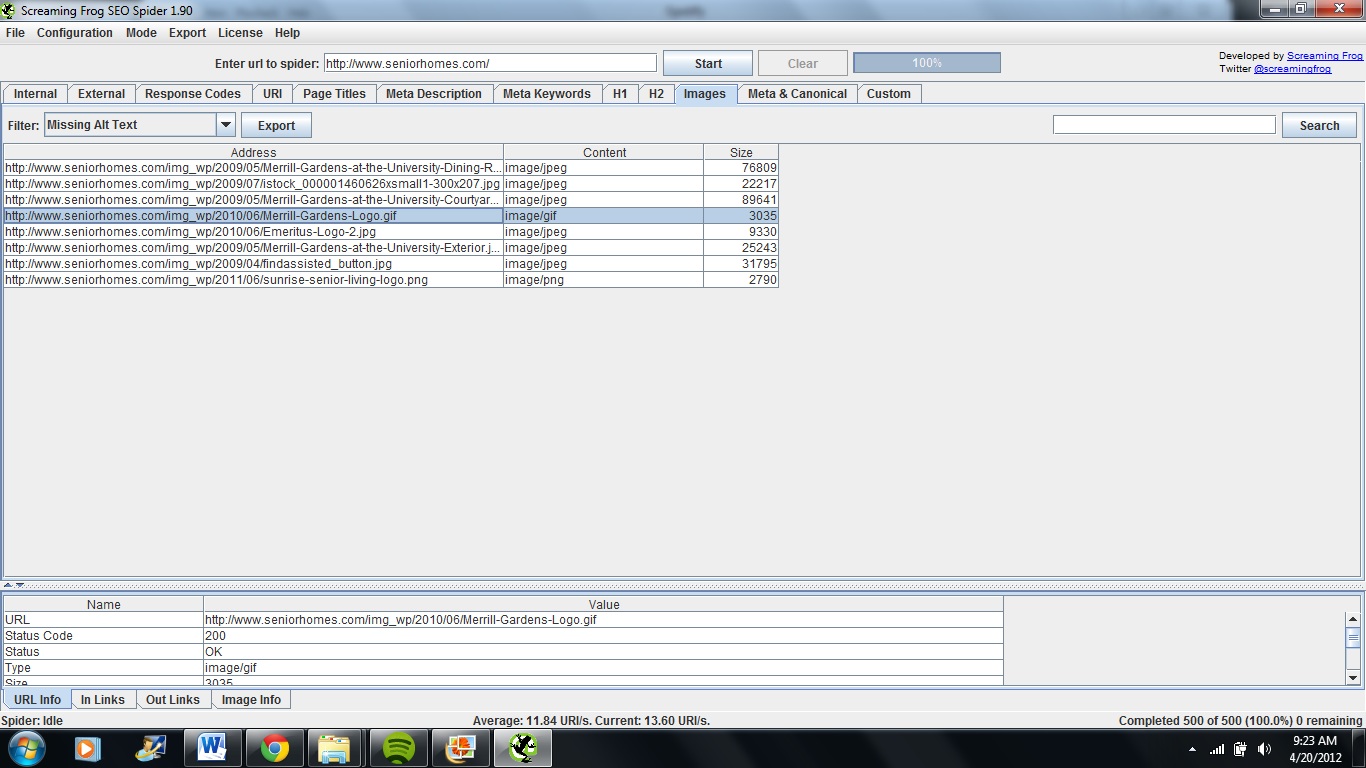Click the lower pane scrollbar down arrow
This screenshot has height=768, width=1366.
tap(1353, 678)
